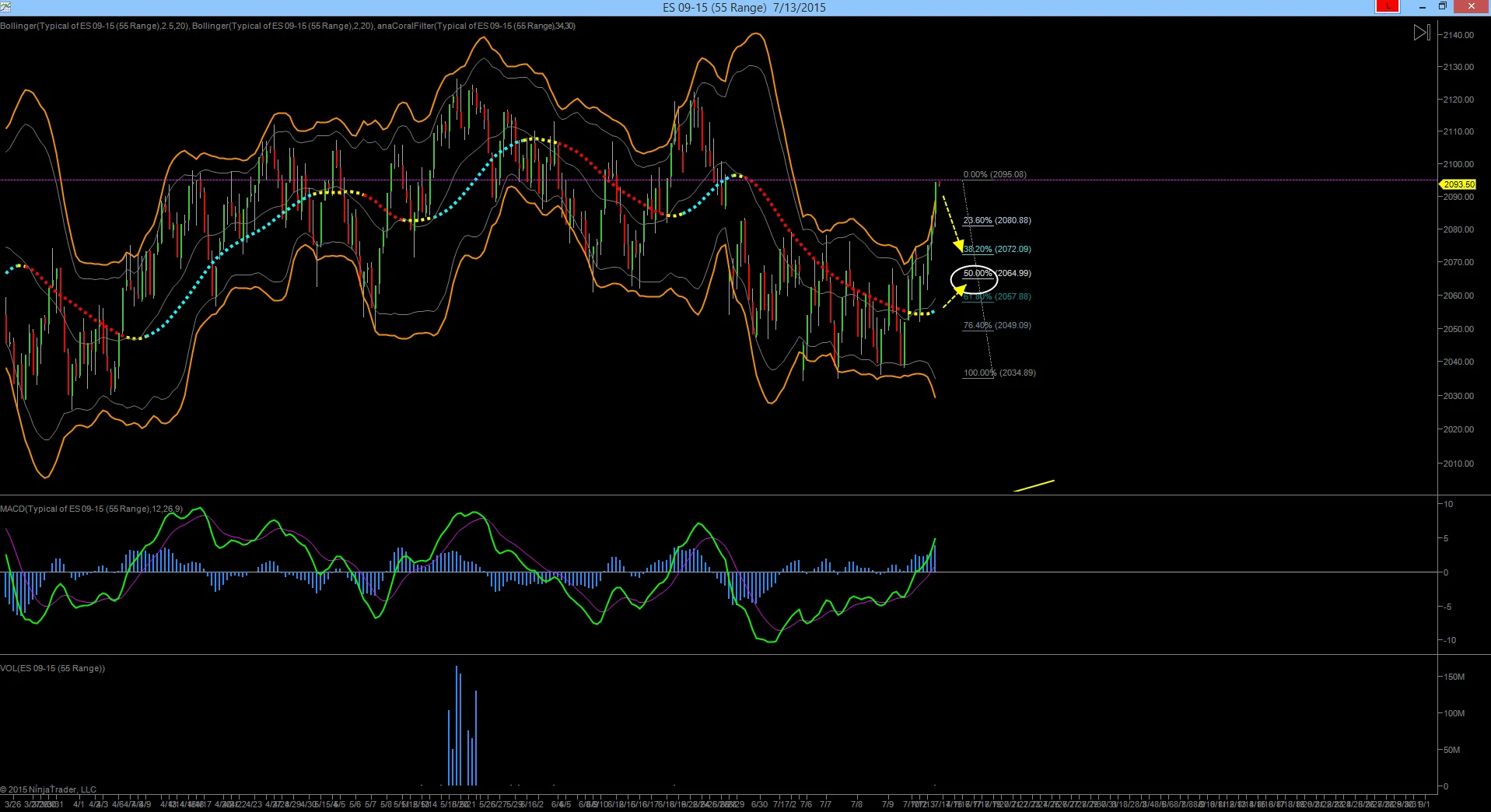Click the 2120.00 price axis label
The width and height of the screenshot is (1491, 812).
(x=1458, y=100)
